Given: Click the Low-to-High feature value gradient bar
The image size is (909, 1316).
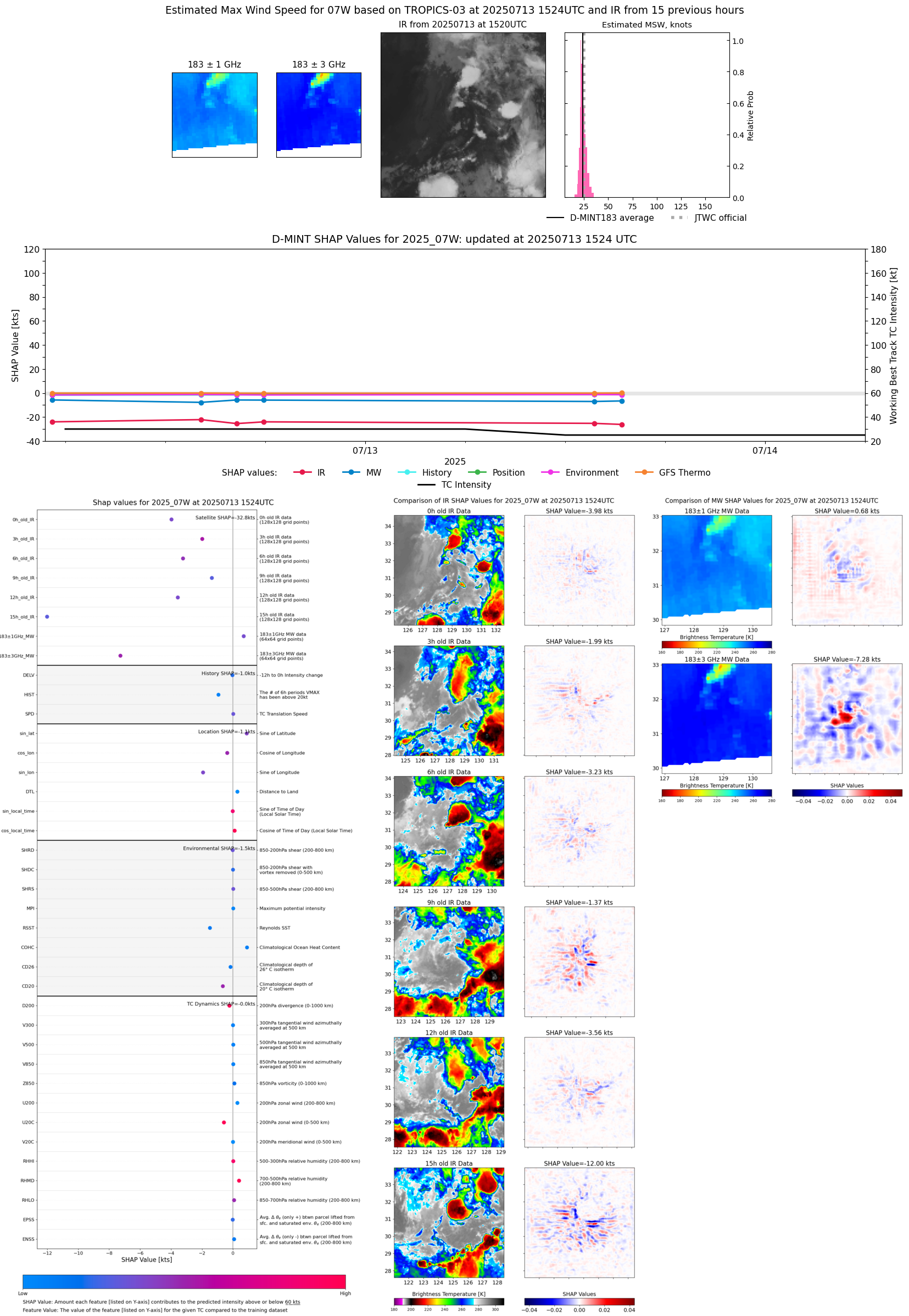Looking at the screenshot, I should click(x=184, y=1281).
